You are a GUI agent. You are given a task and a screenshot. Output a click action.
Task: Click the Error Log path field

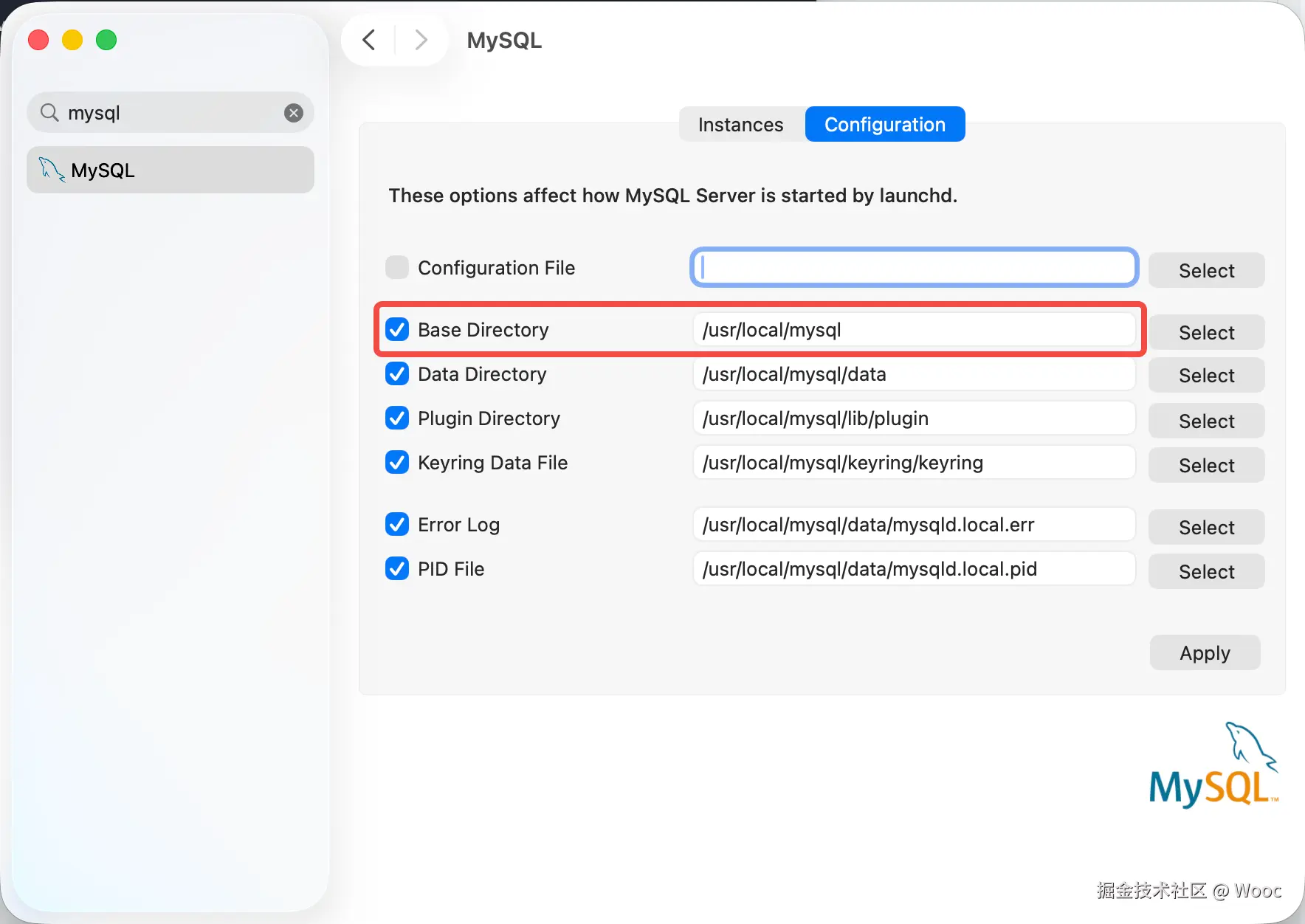pyautogui.click(x=914, y=524)
